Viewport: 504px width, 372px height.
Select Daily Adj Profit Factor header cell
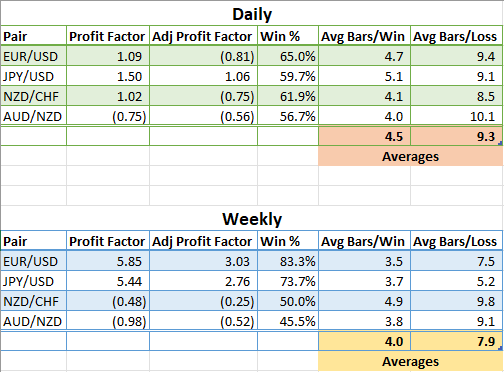pos(203,36)
